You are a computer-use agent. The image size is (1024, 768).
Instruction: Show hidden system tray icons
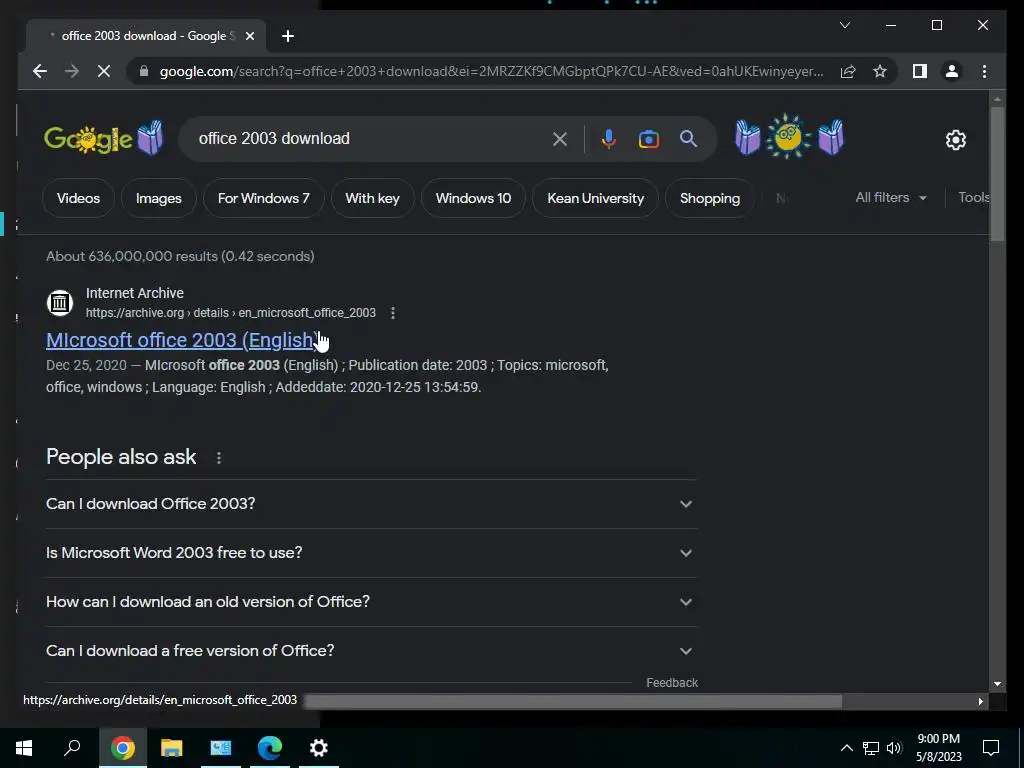pyautogui.click(x=846, y=748)
